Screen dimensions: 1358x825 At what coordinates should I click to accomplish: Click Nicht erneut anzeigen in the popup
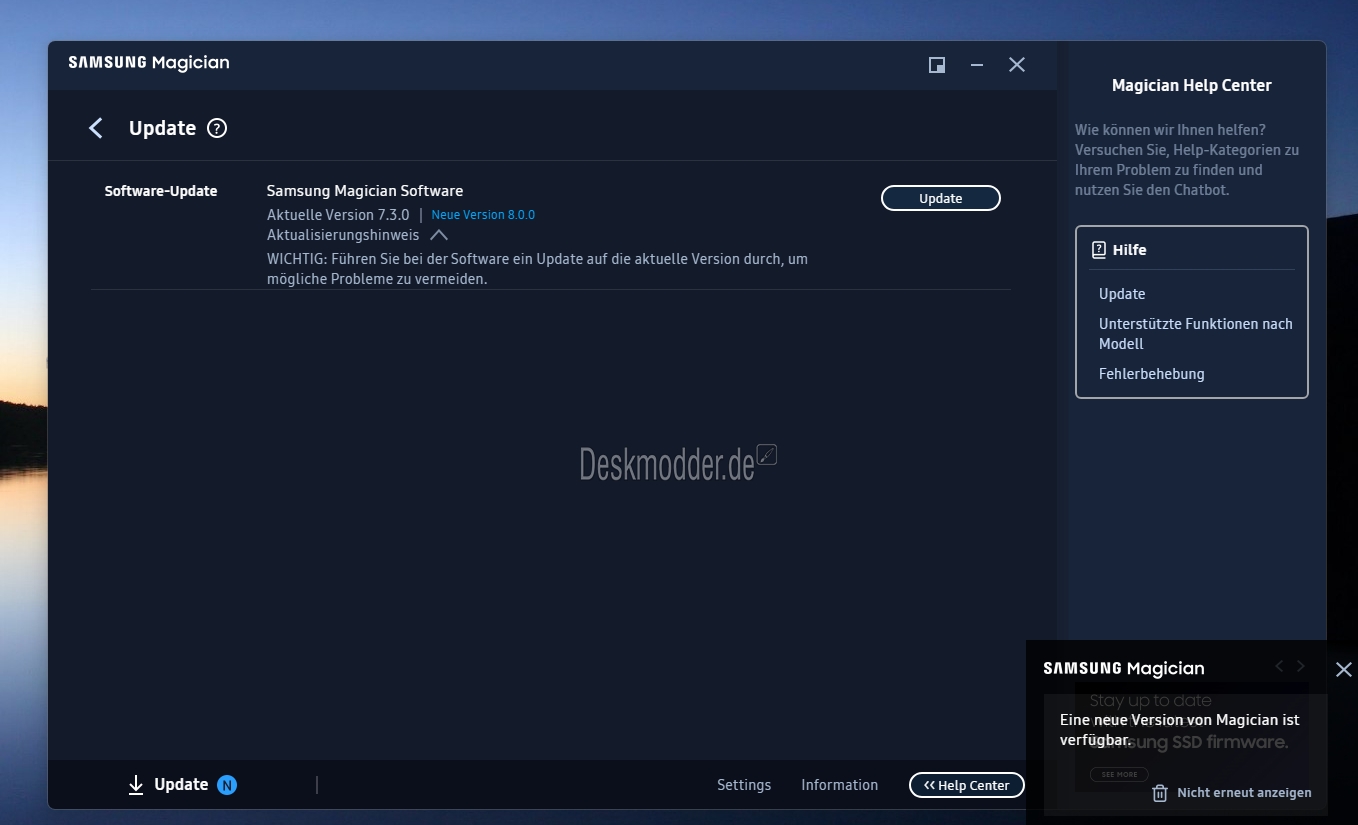[x=1244, y=793]
